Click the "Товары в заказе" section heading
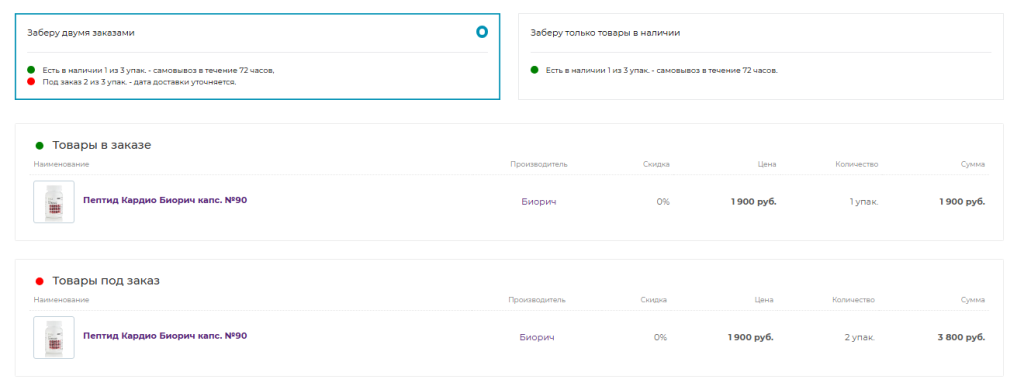Image resolution: width=1024 pixels, height=386 pixels. (102, 145)
